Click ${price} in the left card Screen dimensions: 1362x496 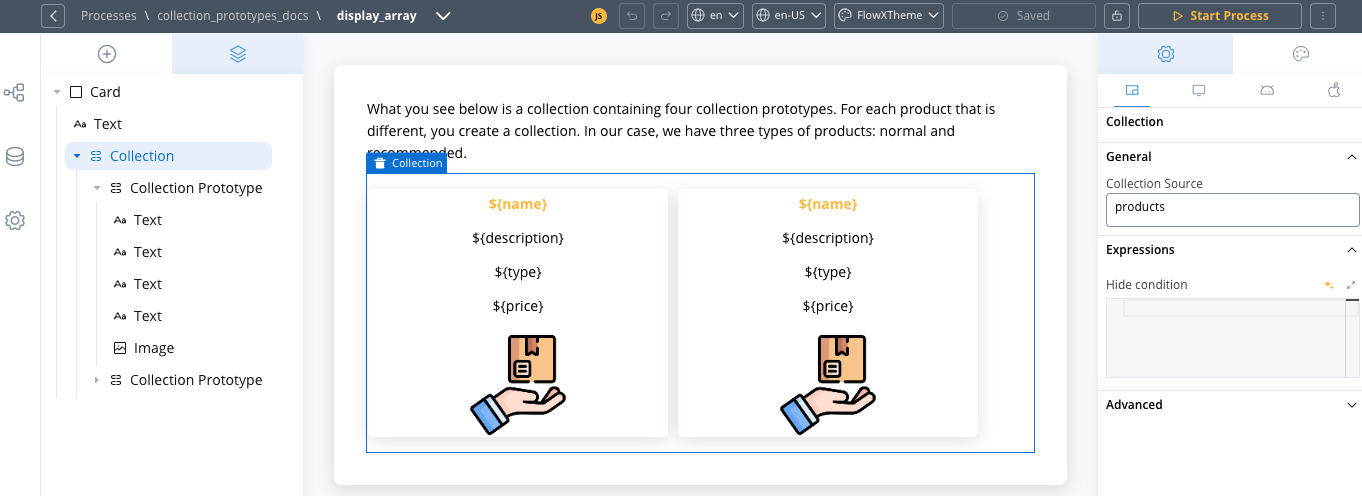coord(518,306)
